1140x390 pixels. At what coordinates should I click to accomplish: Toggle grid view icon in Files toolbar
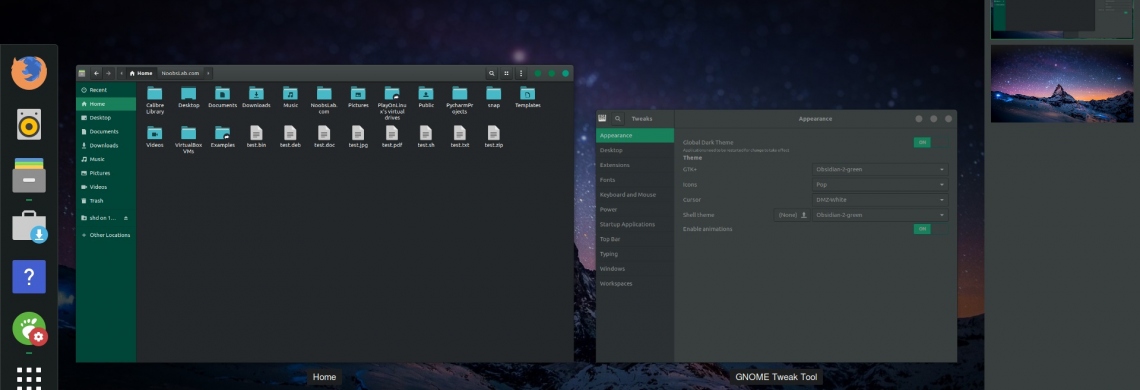pos(506,73)
